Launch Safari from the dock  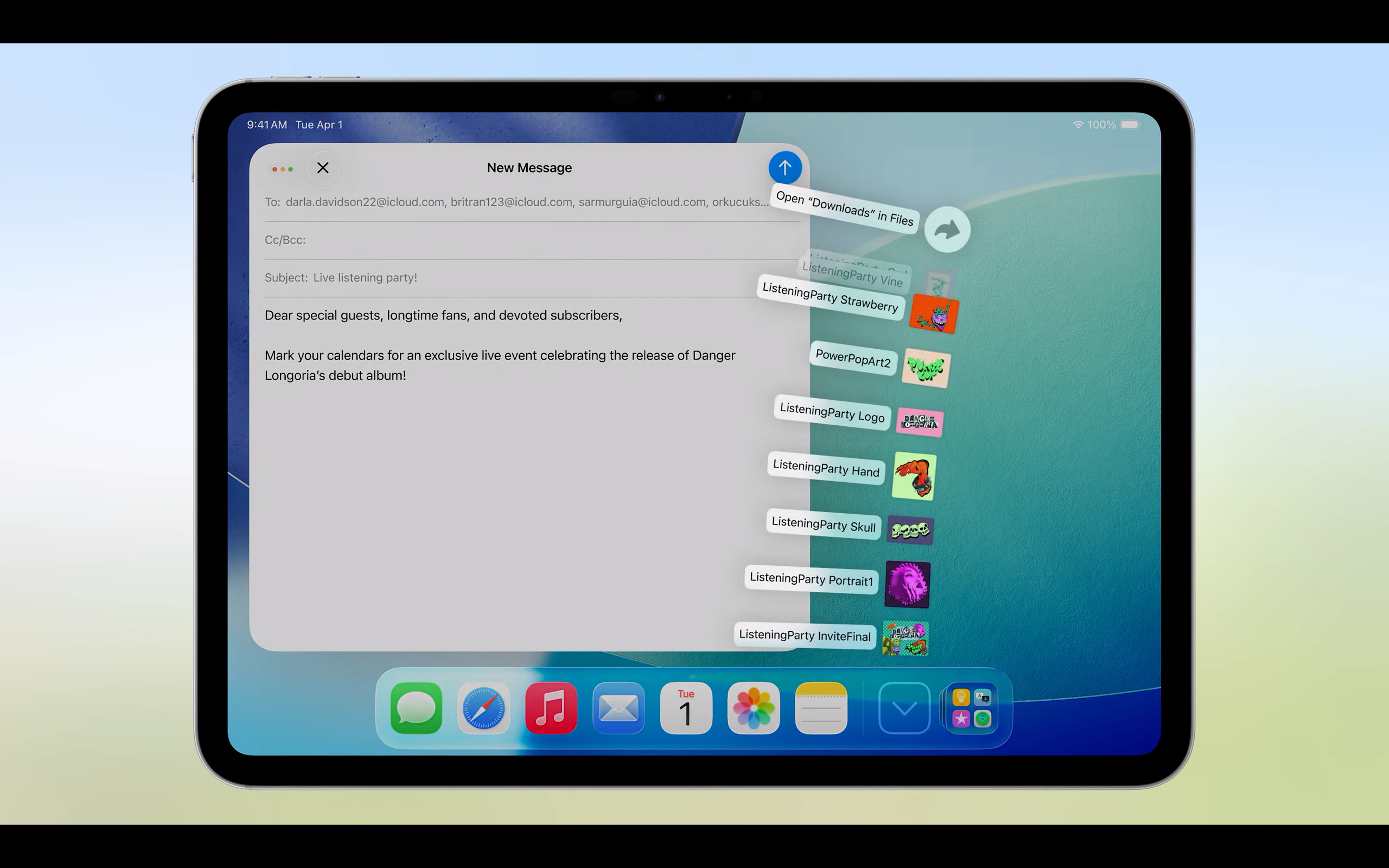tap(483, 708)
